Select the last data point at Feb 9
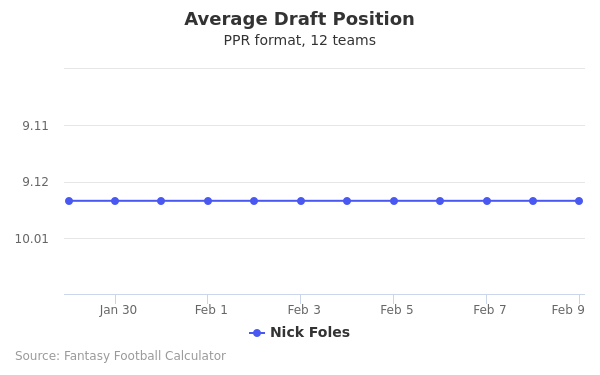This screenshot has width=600, height=375. coord(579,201)
